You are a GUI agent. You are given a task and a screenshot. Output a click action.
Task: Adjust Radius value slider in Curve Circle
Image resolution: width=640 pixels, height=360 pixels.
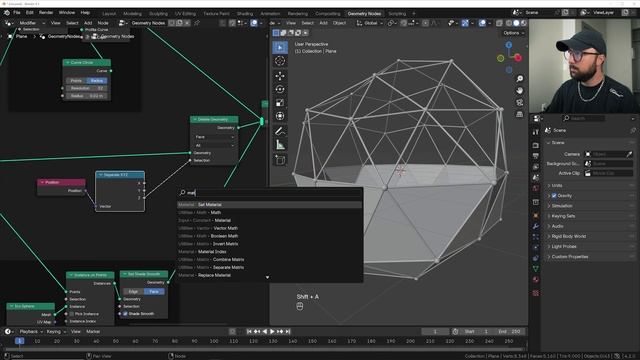pyautogui.click(x=86, y=96)
